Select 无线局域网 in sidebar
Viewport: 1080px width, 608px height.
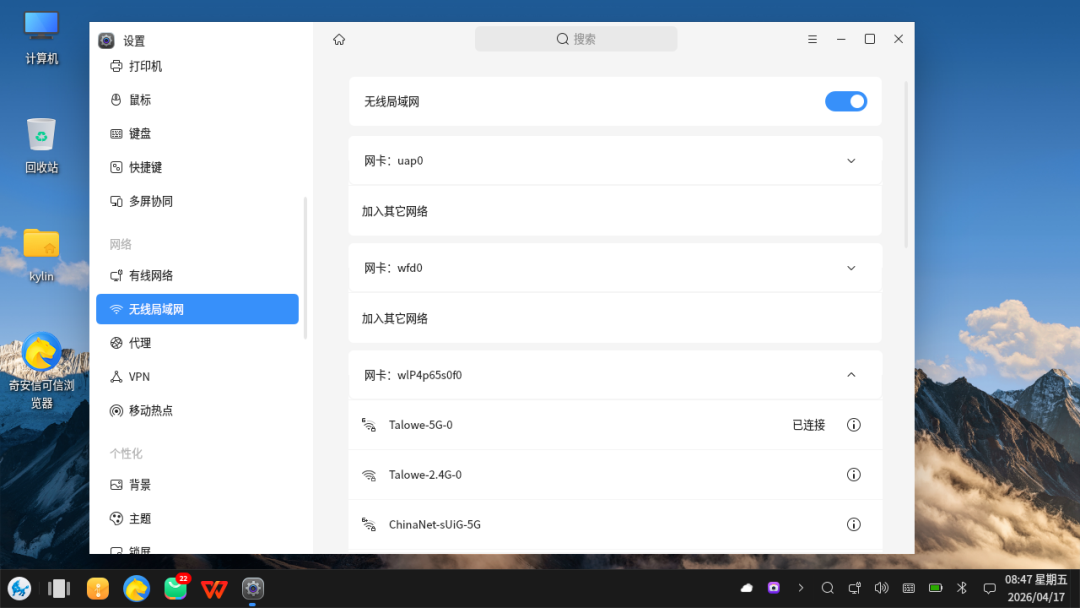[x=197, y=309]
